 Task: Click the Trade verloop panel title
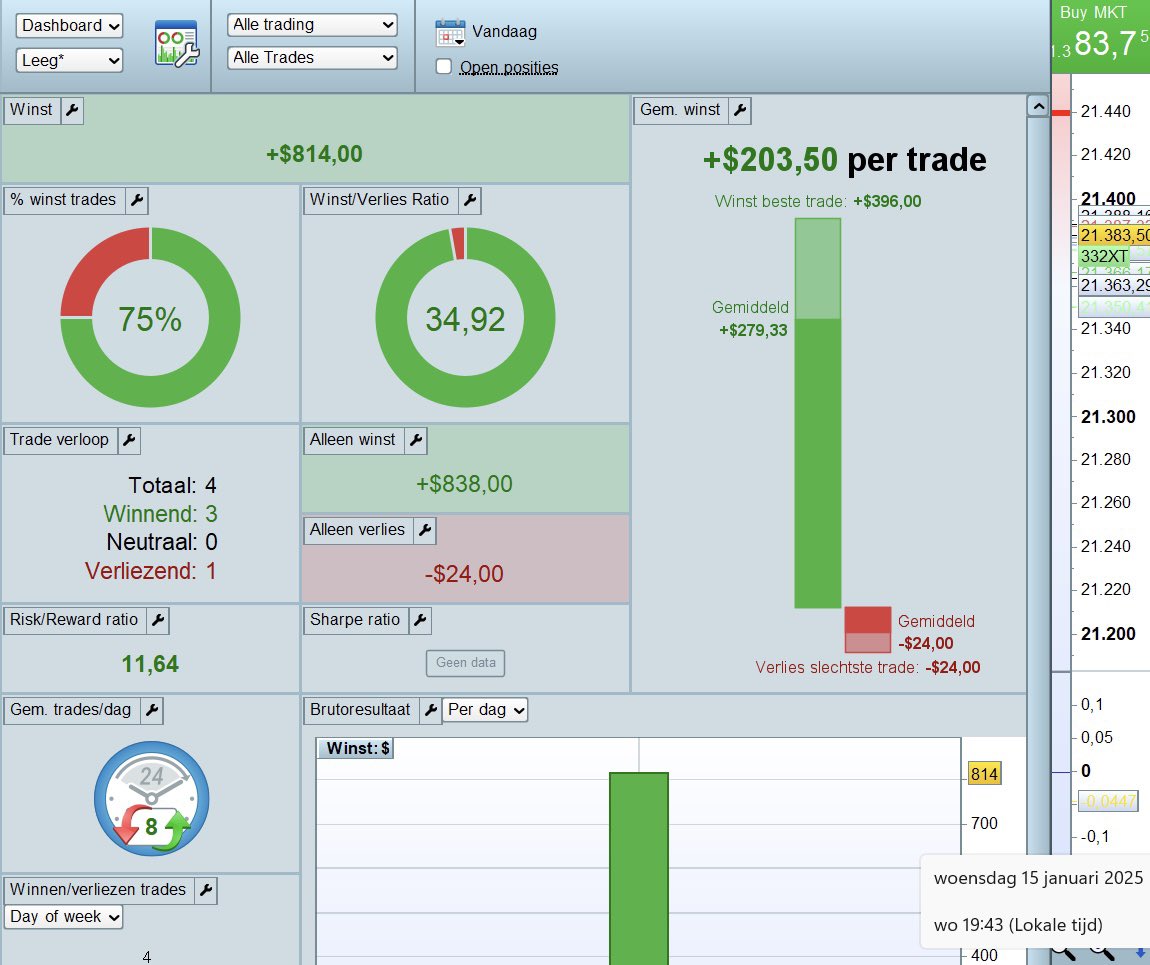(59, 440)
